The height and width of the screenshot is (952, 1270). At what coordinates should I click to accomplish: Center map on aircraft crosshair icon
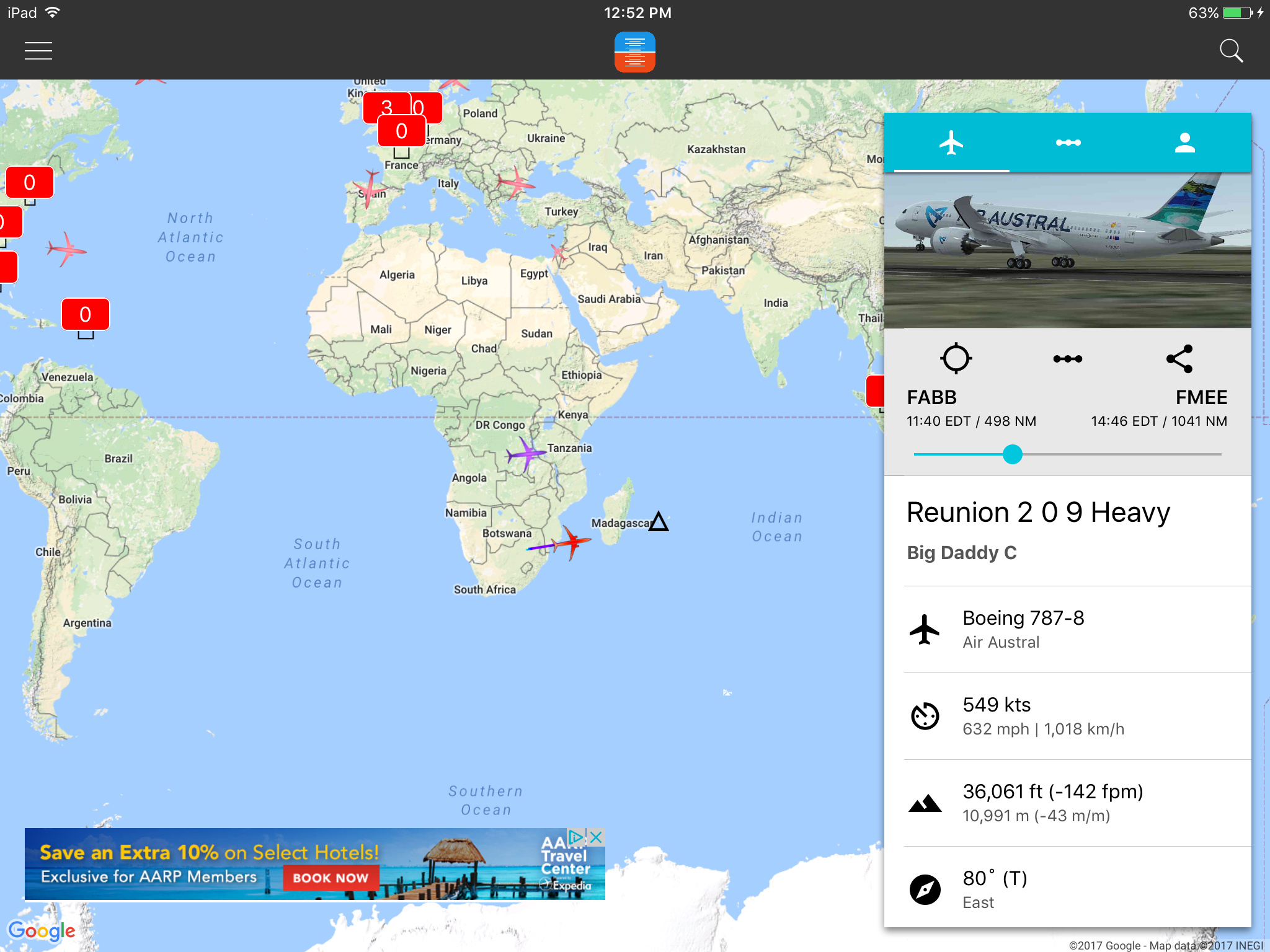(956, 358)
